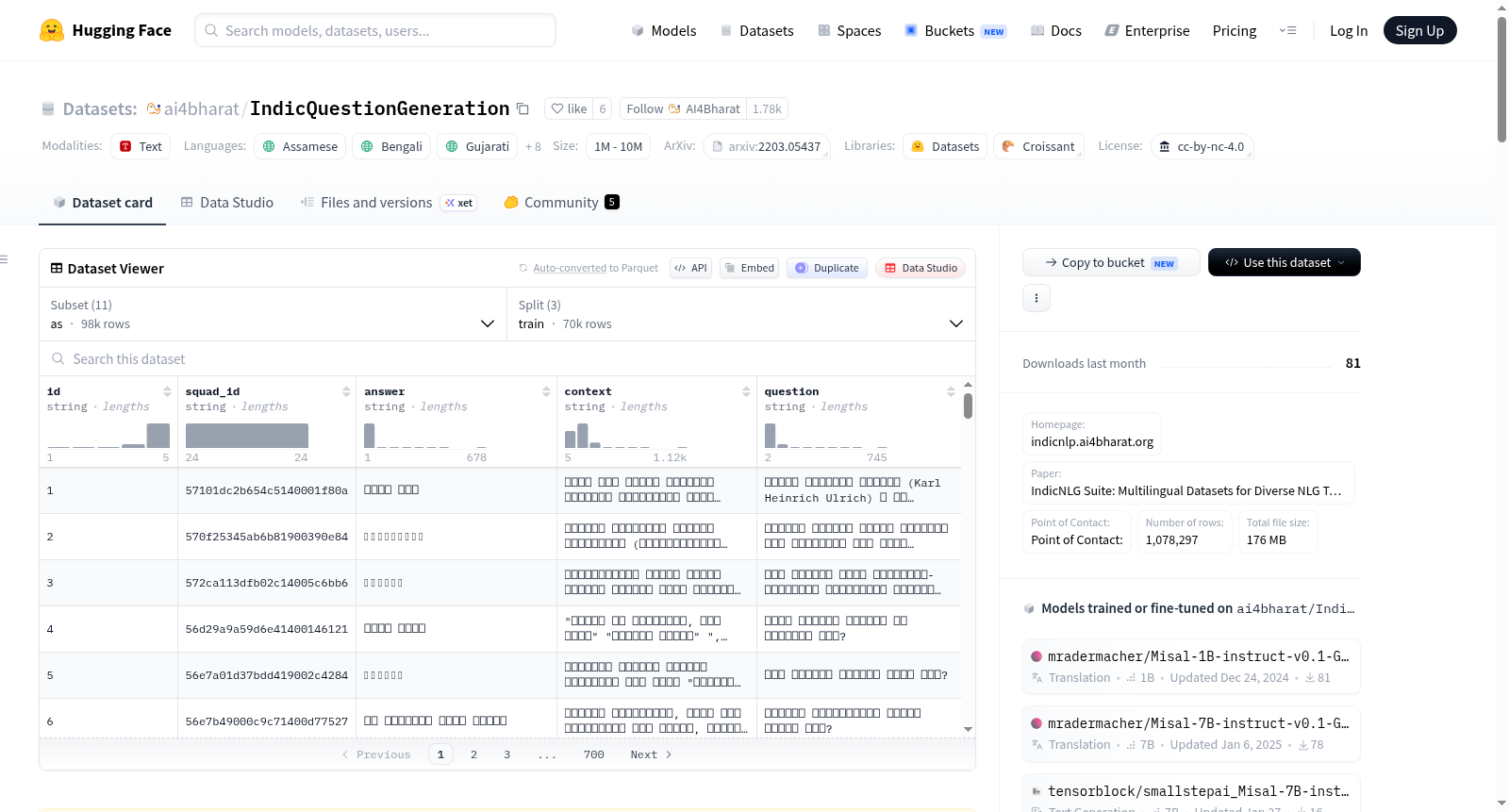Click the Embed button

coord(750,268)
